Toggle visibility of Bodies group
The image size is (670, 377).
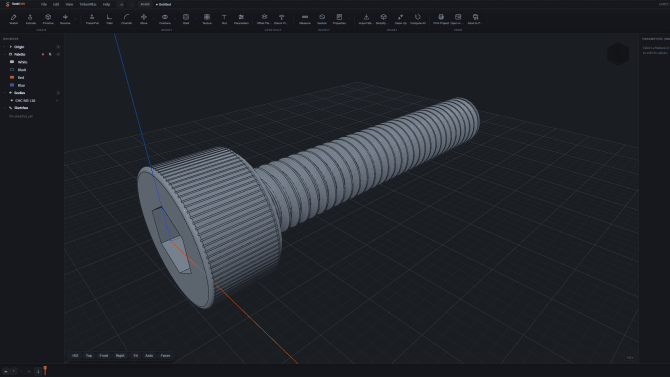tap(58, 93)
